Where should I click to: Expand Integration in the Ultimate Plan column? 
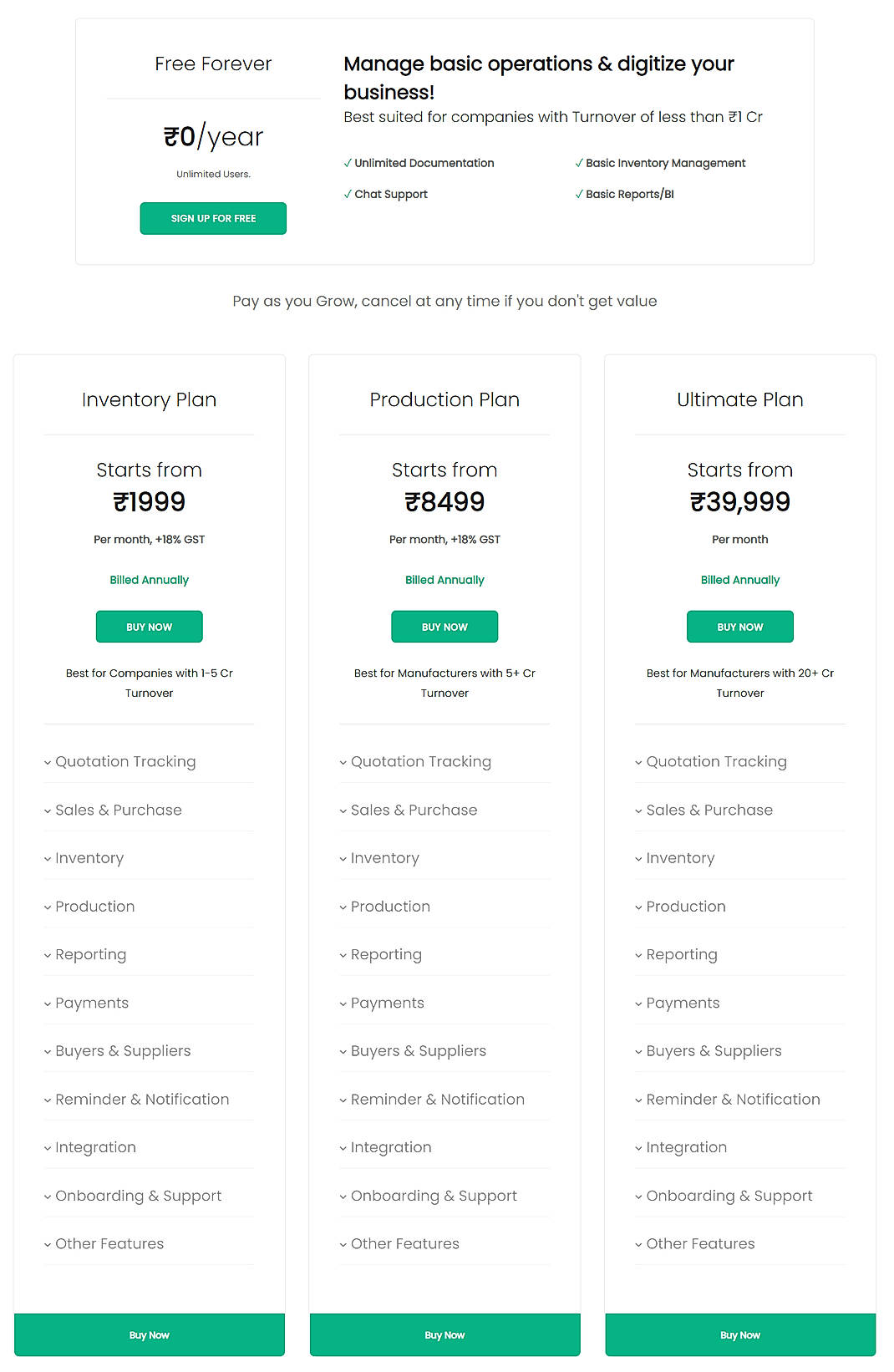687,1147
